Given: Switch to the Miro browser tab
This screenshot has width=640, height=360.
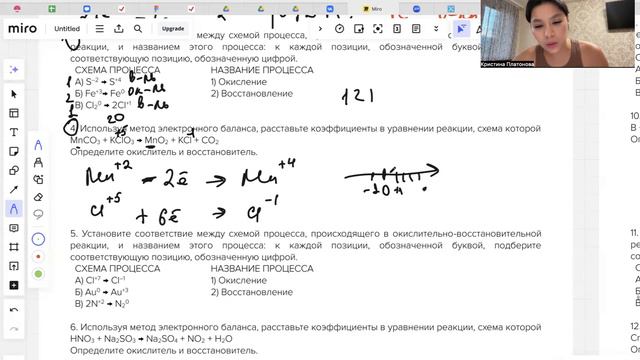Looking at the screenshot, I should tap(373, 9).
